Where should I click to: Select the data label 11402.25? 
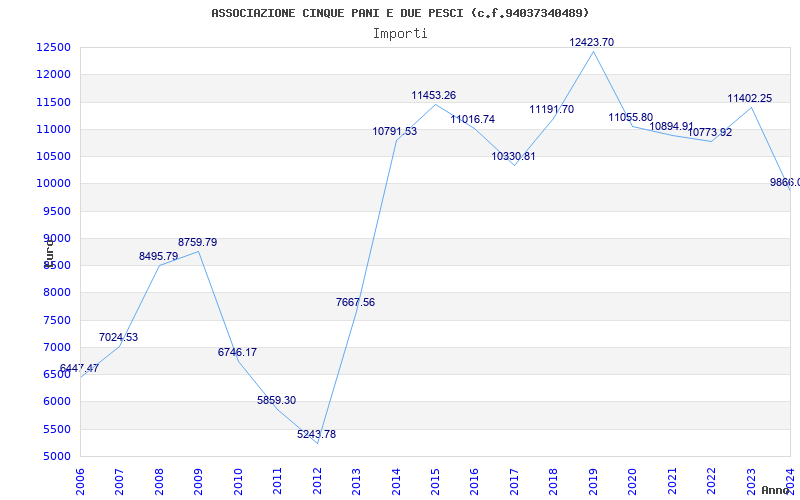click(x=749, y=98)
